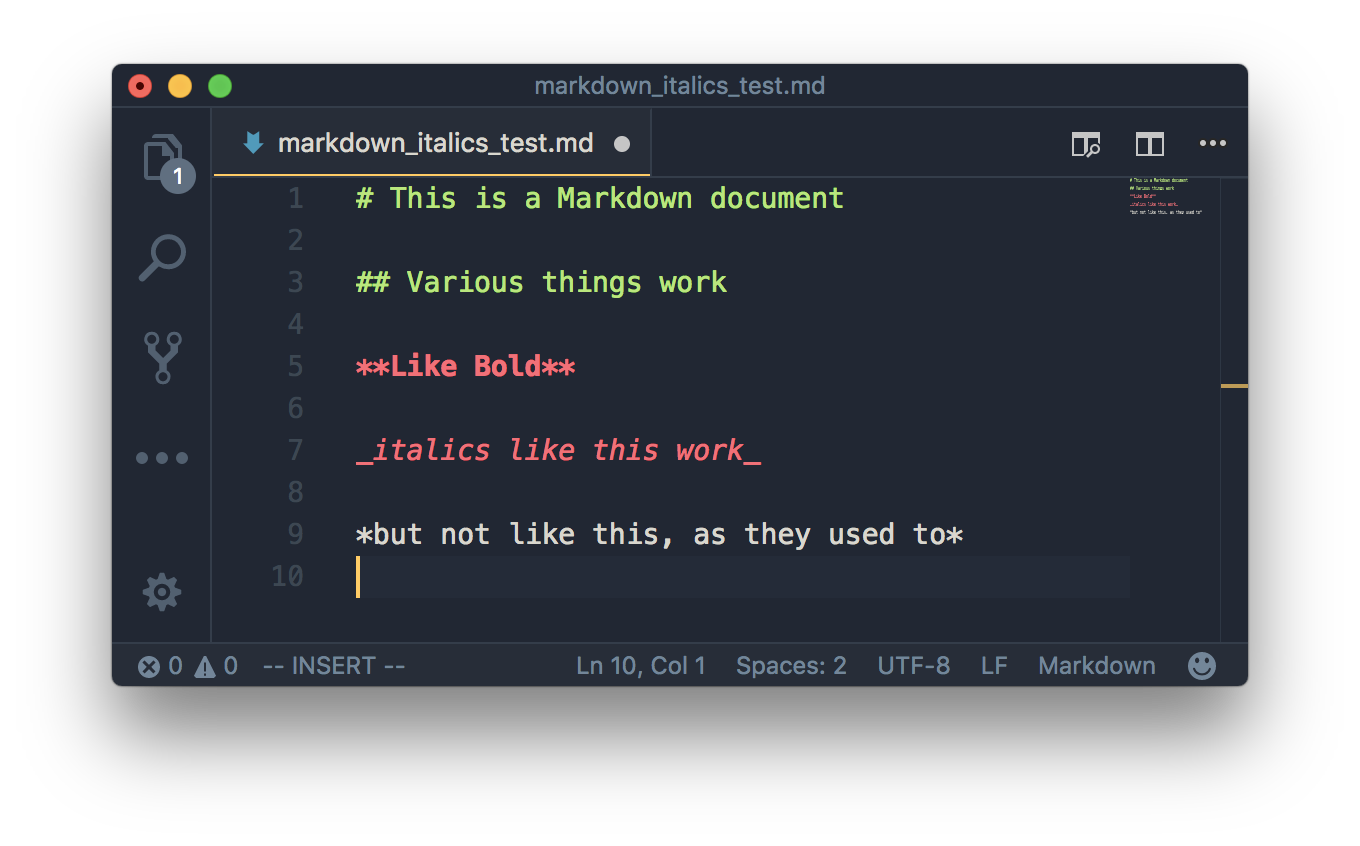
Task: Split the editor using the split icon
Action: 1149,143
